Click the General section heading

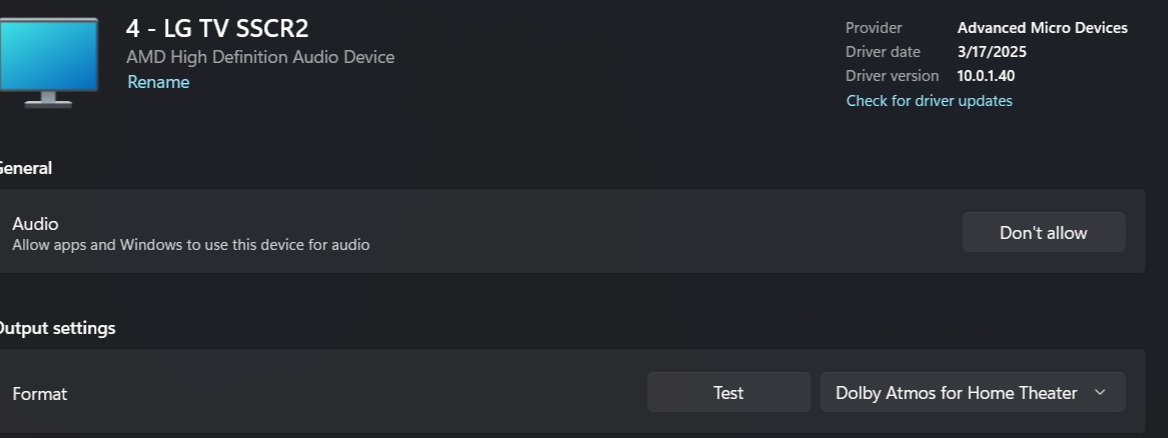point(25,168)
